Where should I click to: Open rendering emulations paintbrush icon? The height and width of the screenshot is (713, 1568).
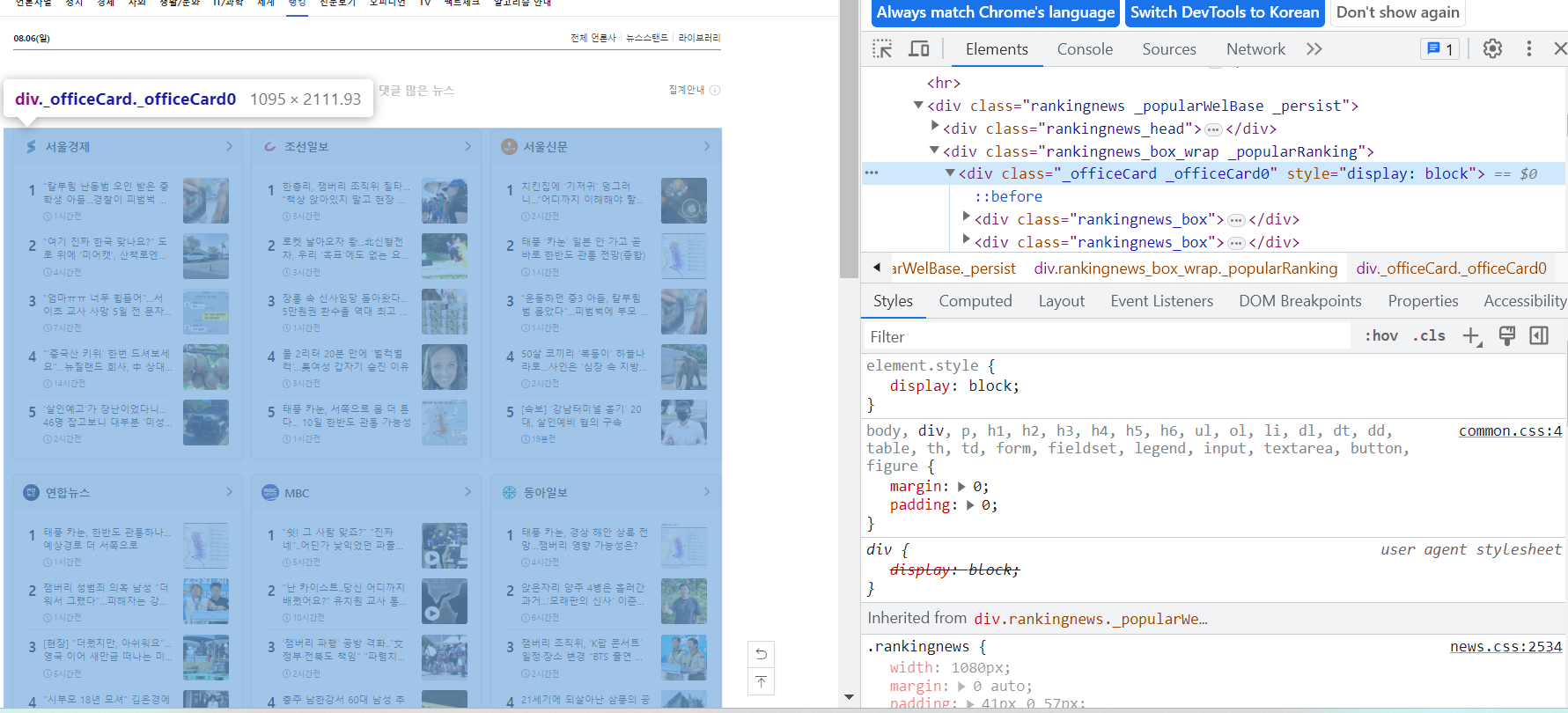[1507, 335]
